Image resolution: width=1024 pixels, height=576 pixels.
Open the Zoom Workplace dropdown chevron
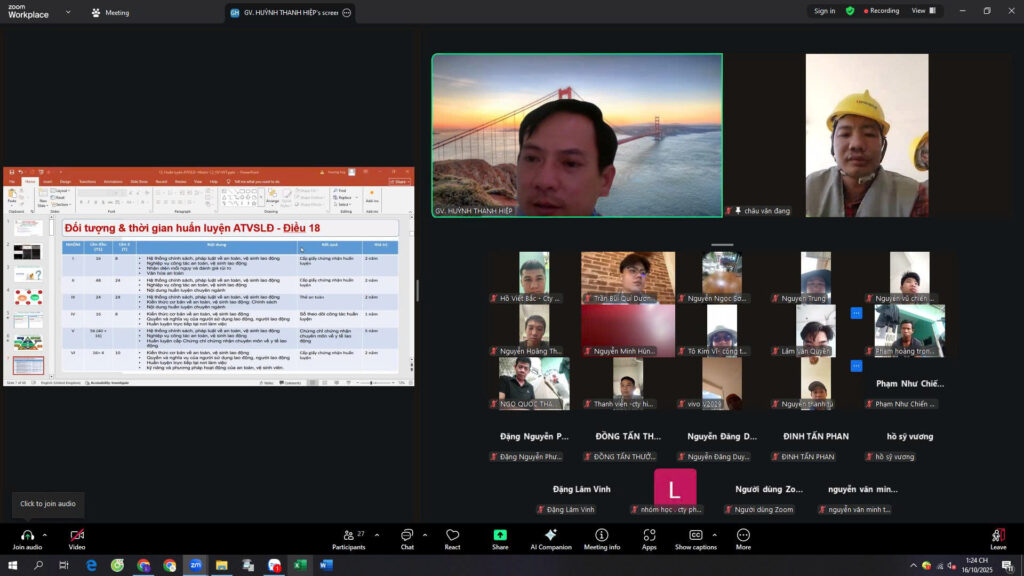pyautogui.click(x=68, y=13)
